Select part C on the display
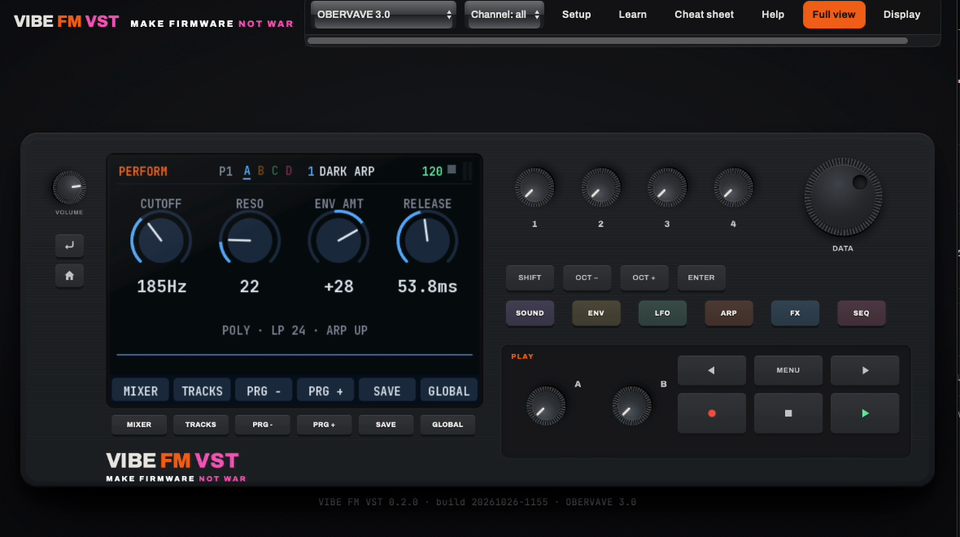This screenshot has height=537, width=960. click(x=275, y=171)
